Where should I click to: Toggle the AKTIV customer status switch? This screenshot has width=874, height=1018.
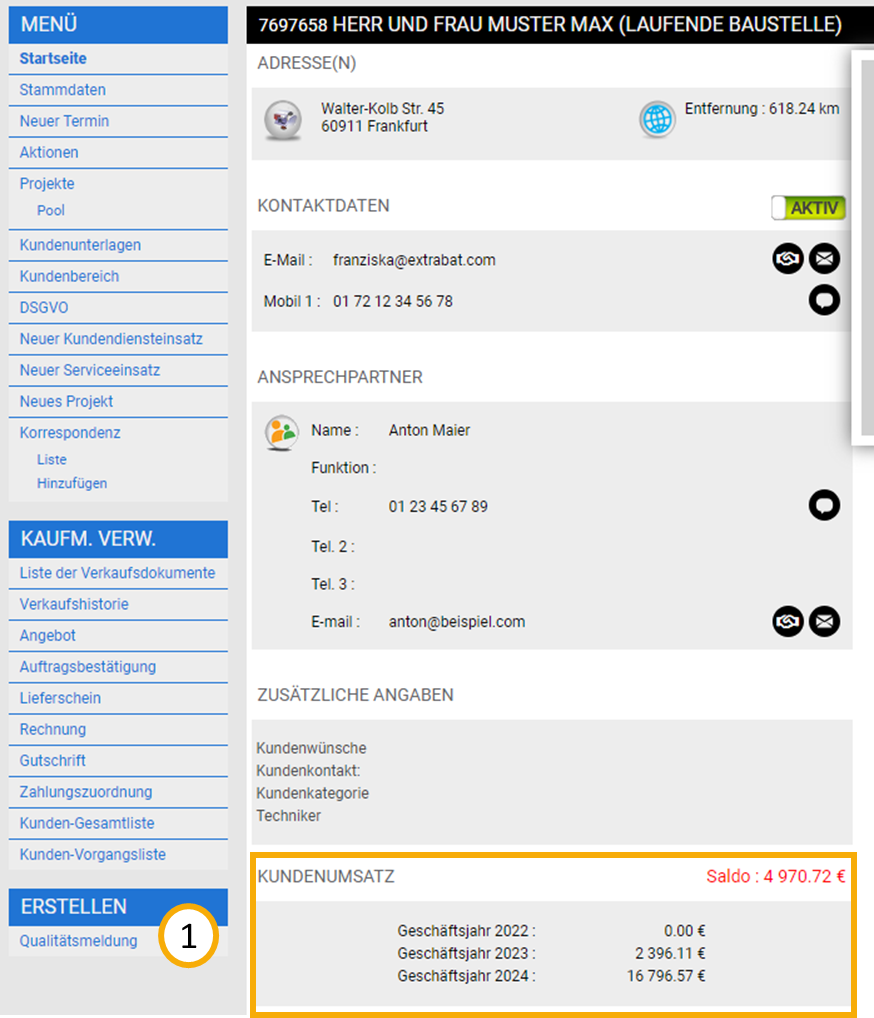(808, 208)
